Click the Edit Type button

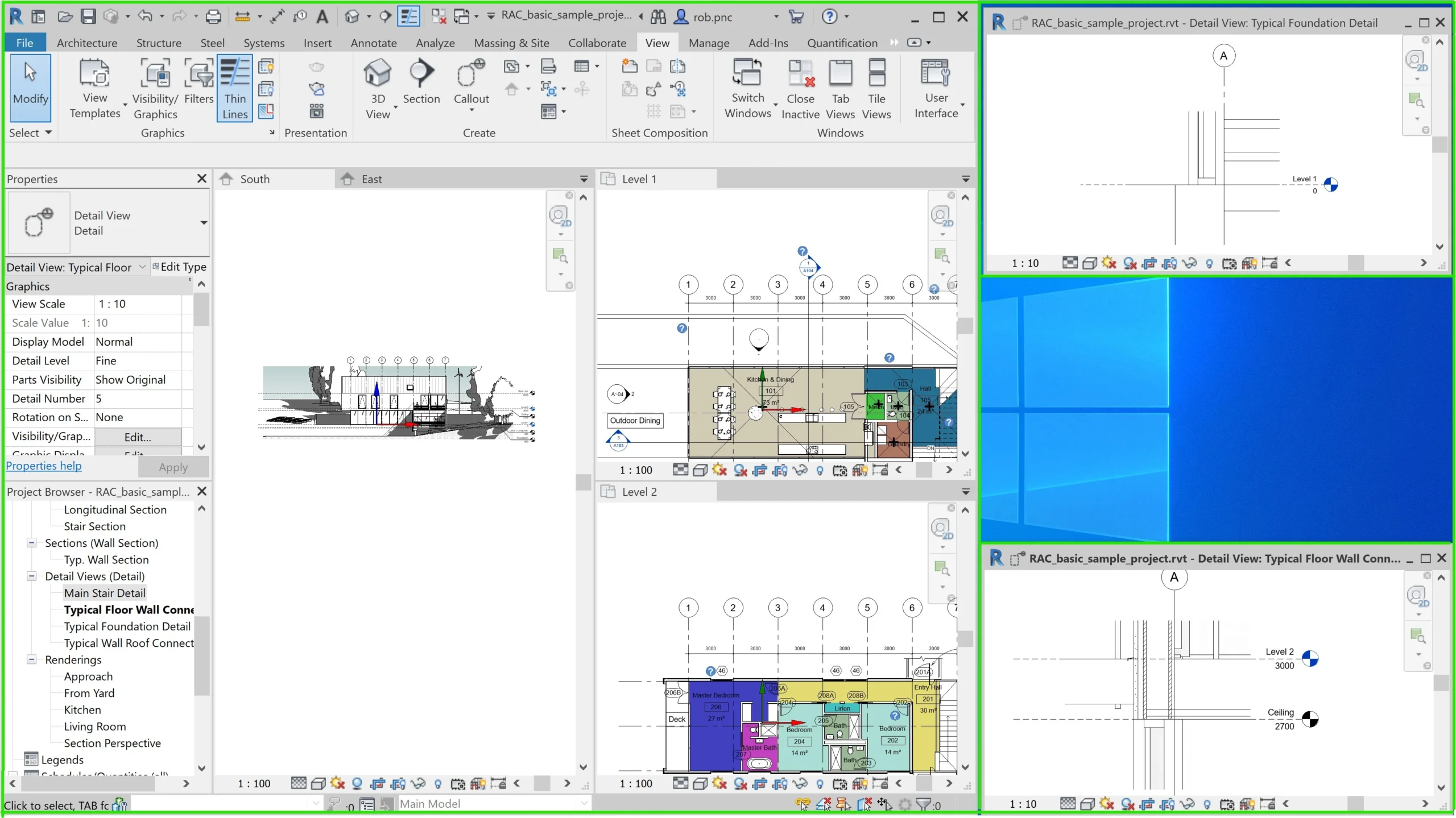(180, 267)
